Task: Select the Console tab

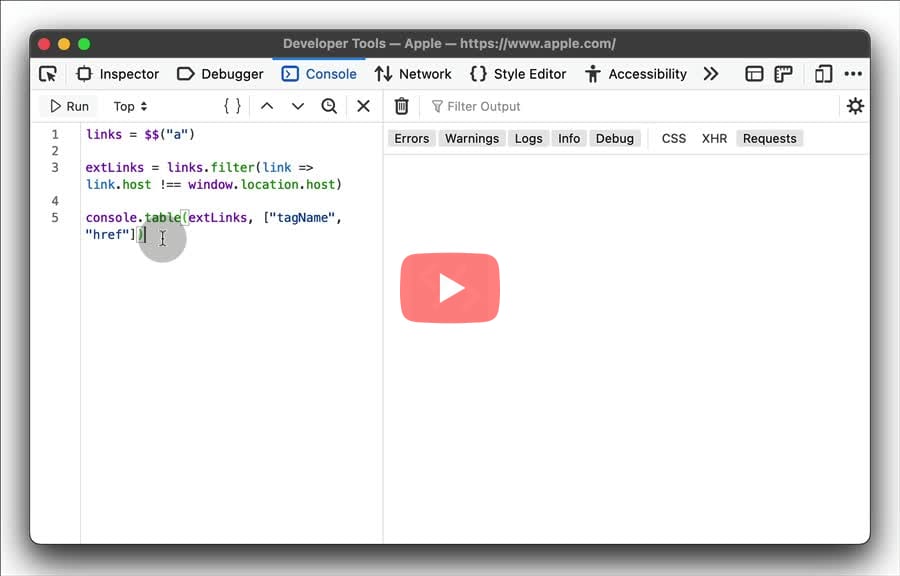Action: pos(319,74)
